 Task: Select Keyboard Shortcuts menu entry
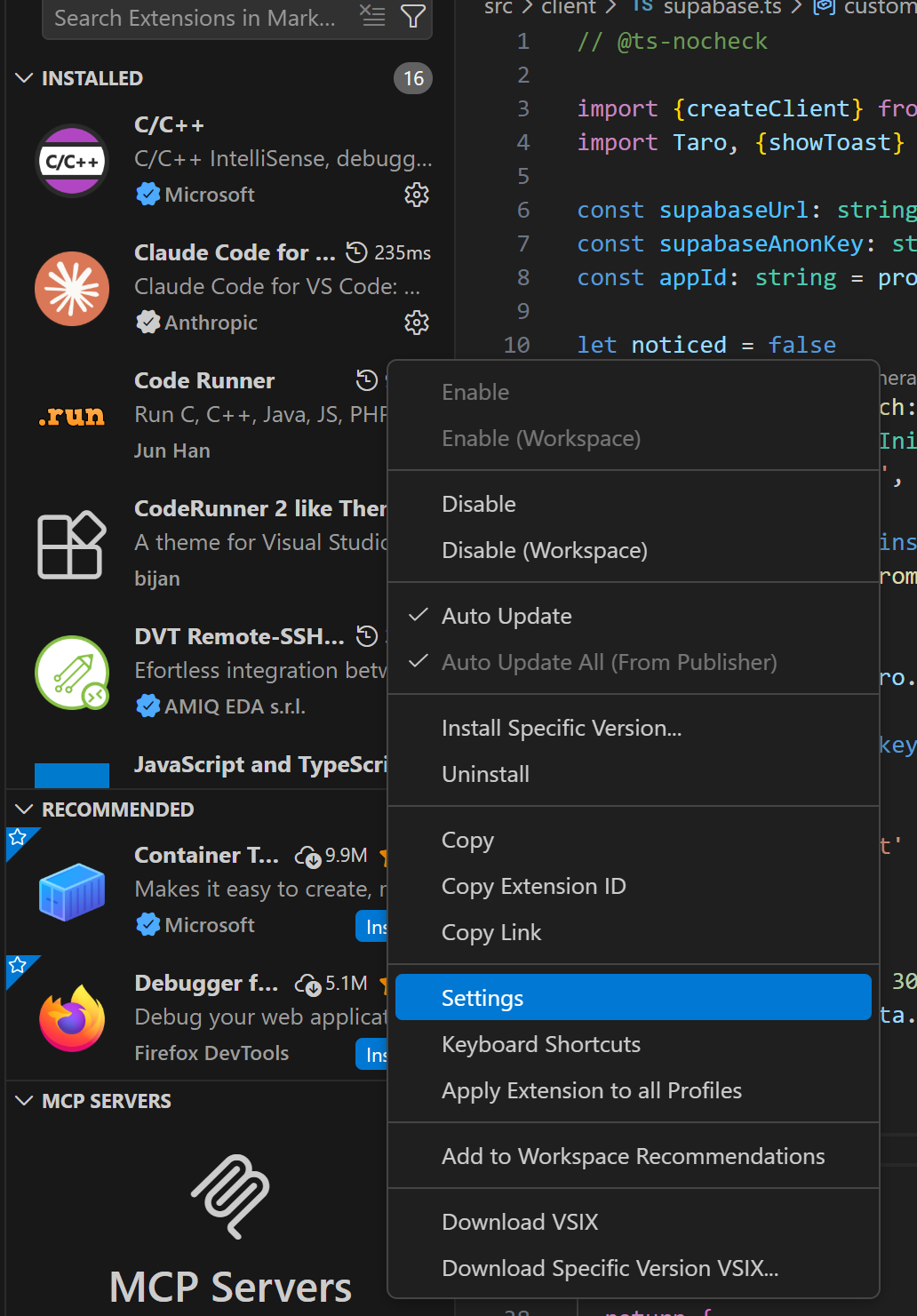pos(633,1044)
